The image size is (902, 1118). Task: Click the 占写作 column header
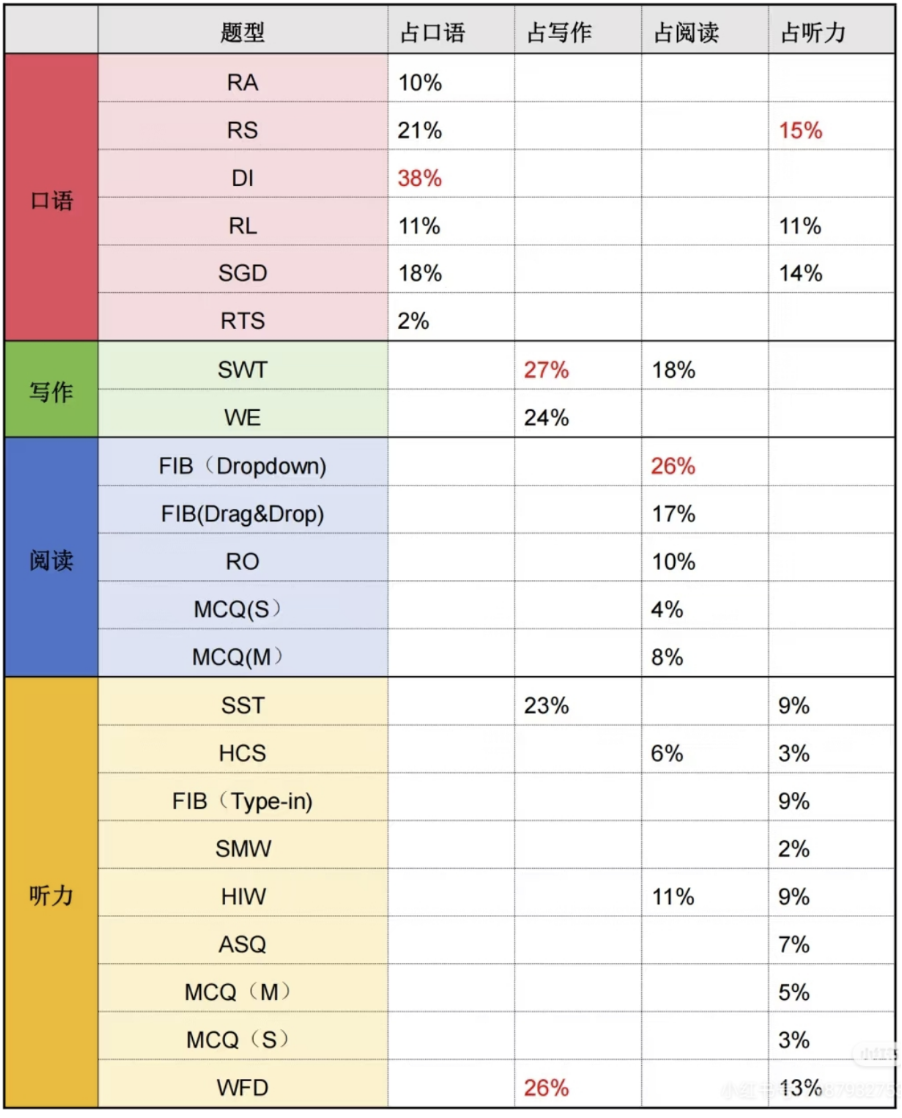point(559,32)
